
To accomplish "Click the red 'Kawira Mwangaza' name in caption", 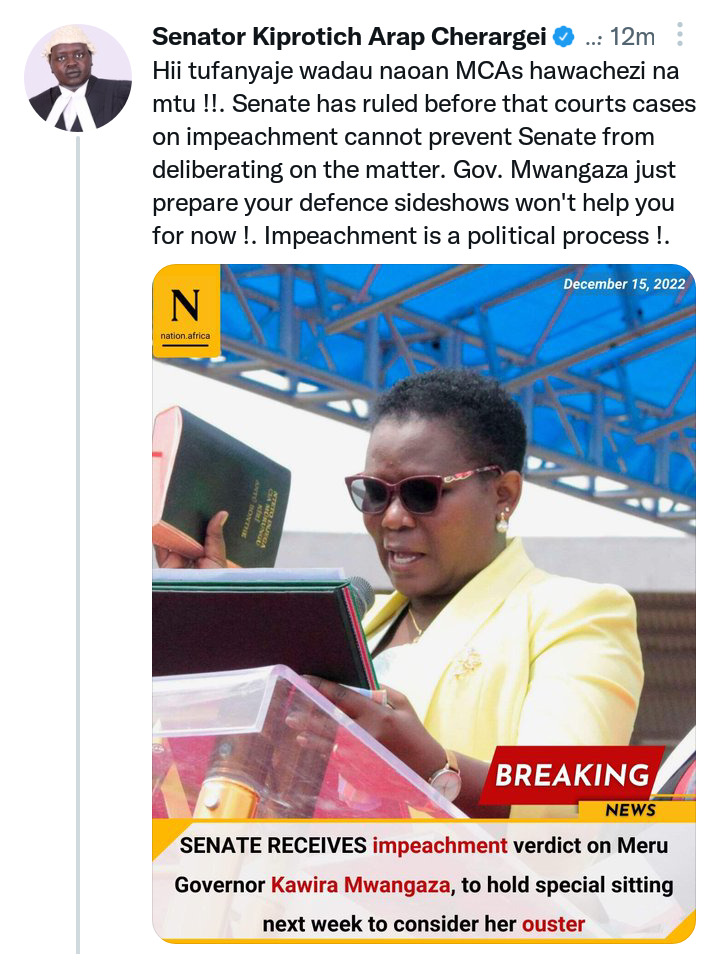I will (x=360, y=885).
